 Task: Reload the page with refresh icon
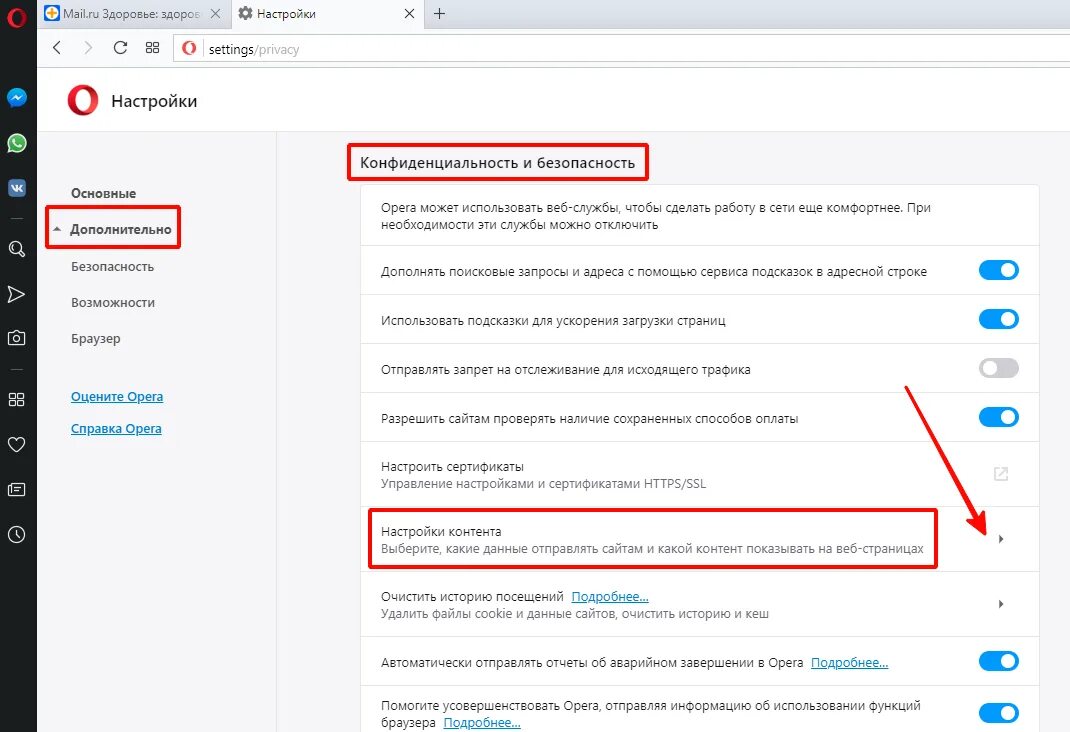120,47
